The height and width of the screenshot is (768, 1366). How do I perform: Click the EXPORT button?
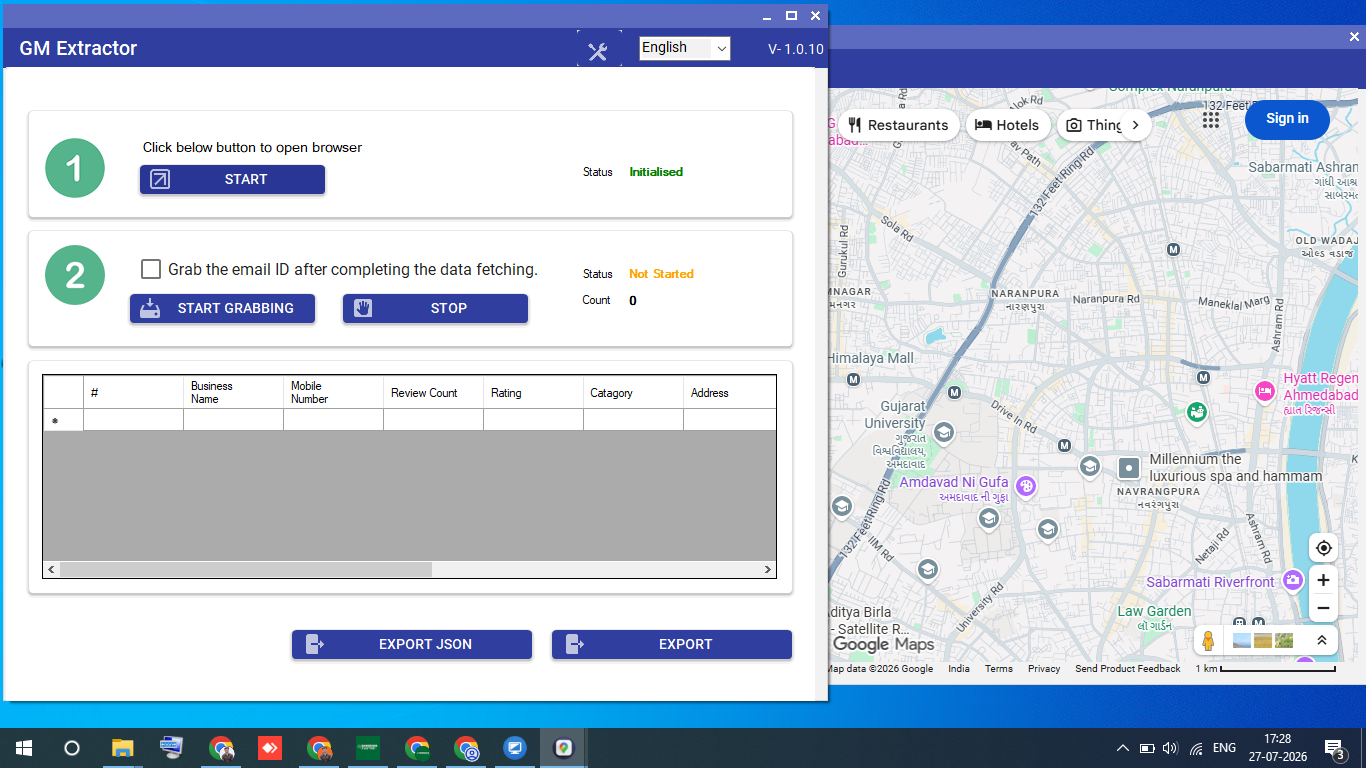(672, 644)
